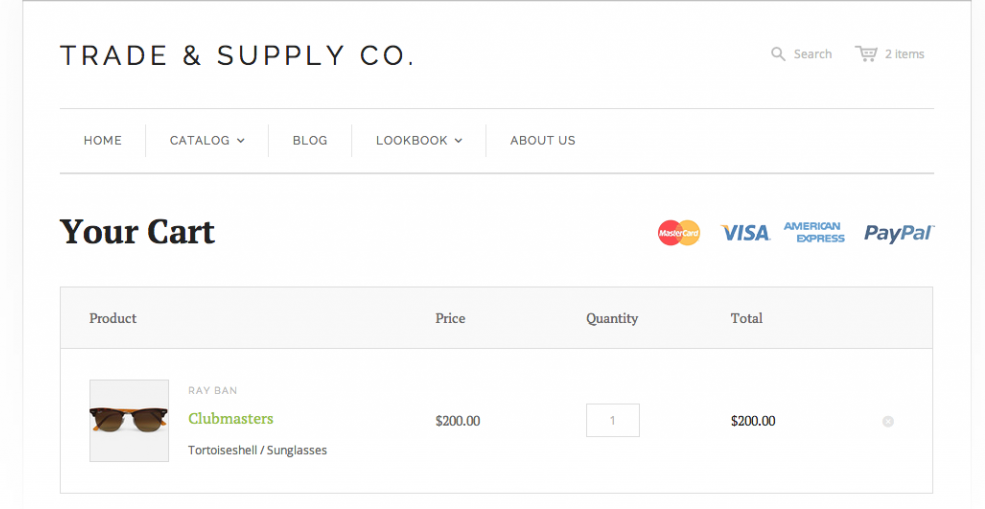
Task: Click the Search text field
Action: 813,54
